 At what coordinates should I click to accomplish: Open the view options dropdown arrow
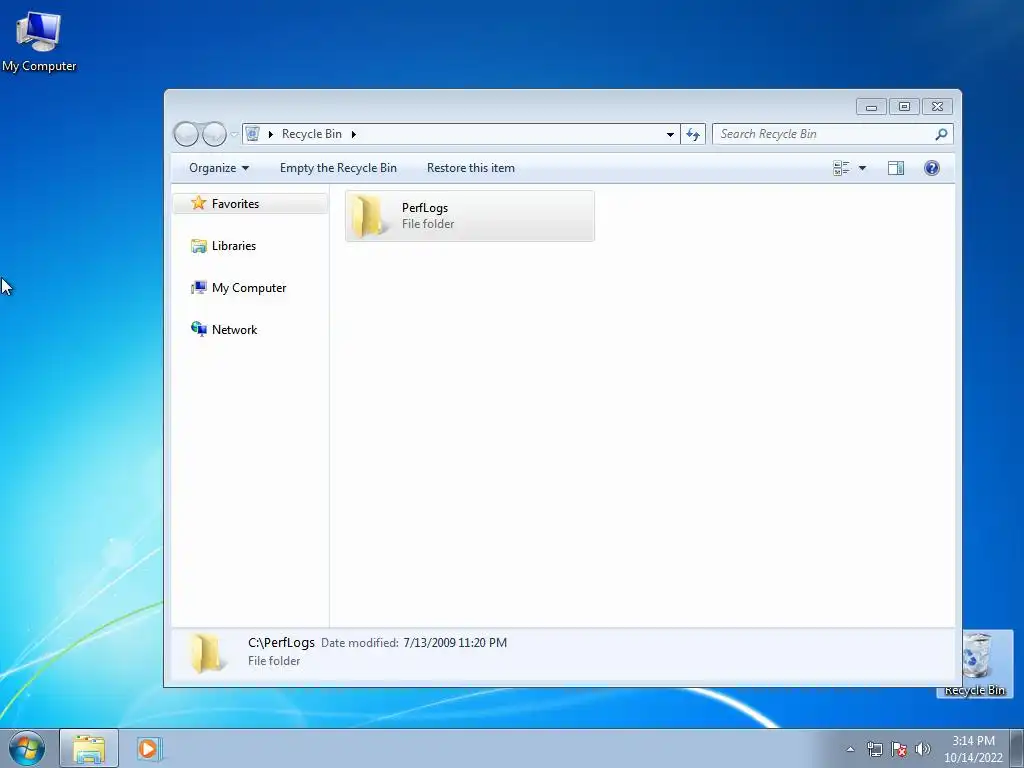pos(862,168)
